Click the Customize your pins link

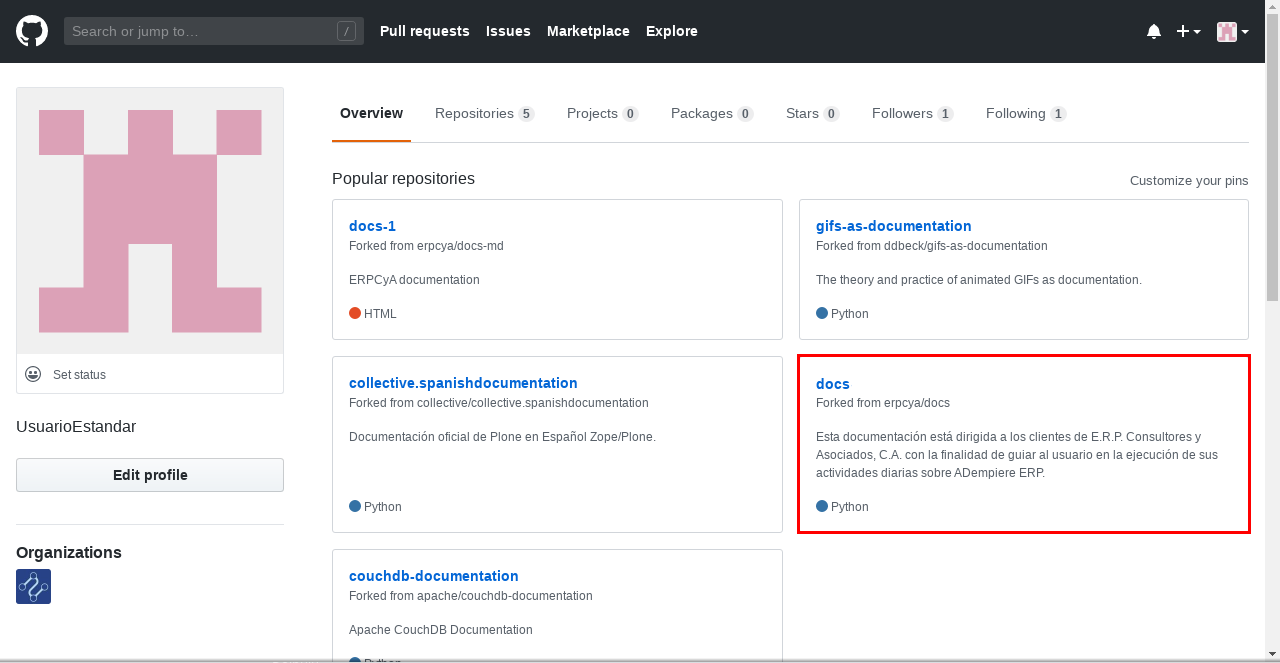coord(1189,181)
